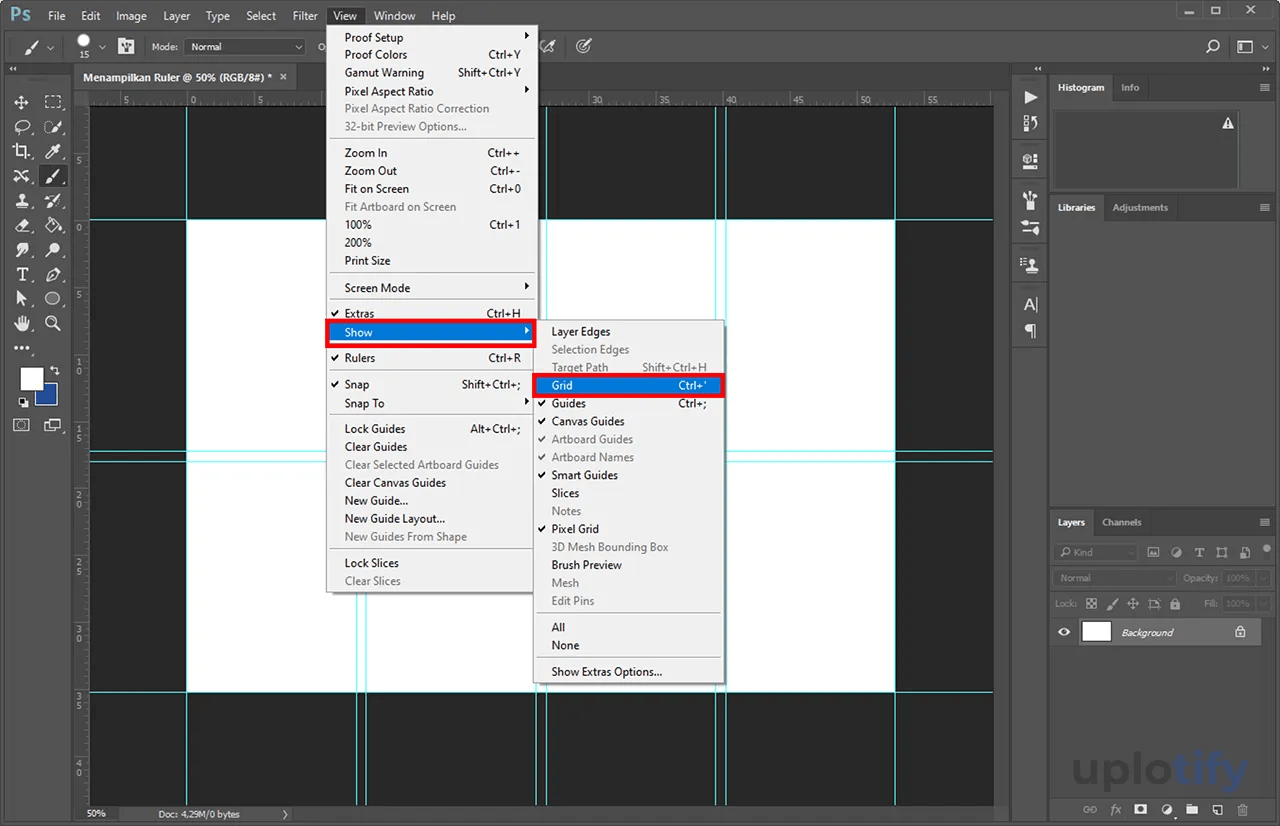This screenshot has height=826, width=1280.
Task: Open the Paragraph panel icon
Action: (1030, 331)
